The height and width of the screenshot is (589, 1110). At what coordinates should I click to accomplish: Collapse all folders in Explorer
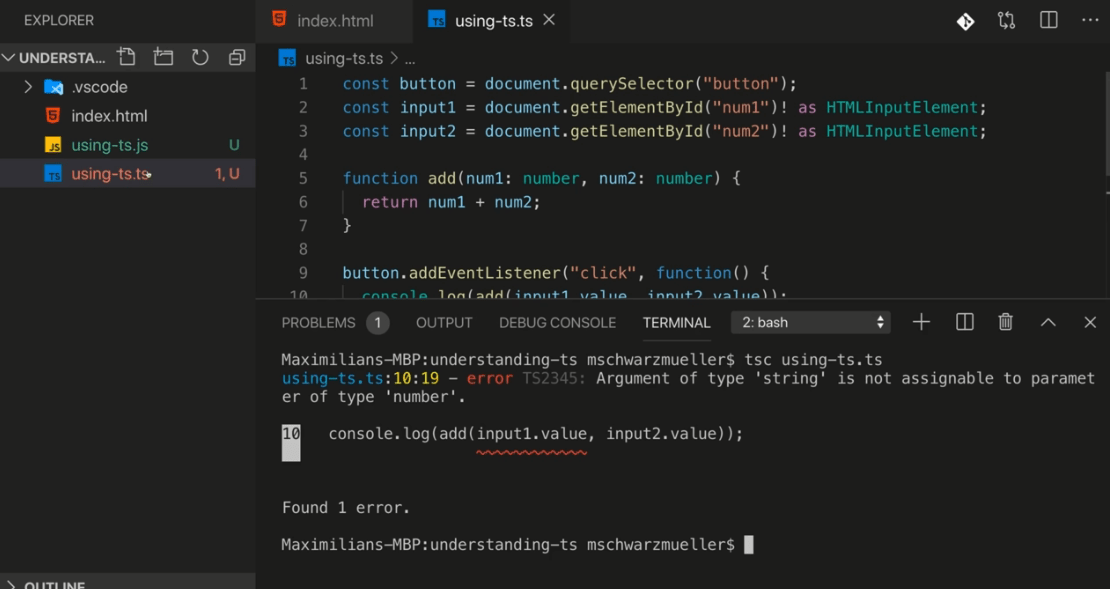click(237, 57)
